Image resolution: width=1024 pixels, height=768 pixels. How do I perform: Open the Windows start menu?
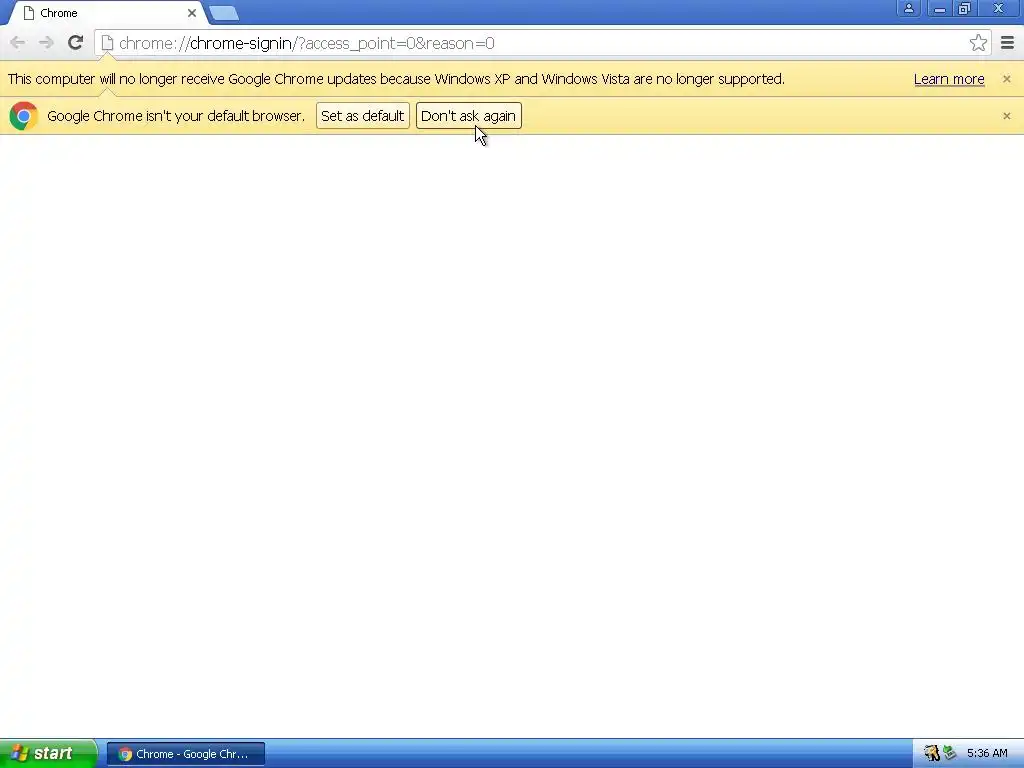click(48, 754)
